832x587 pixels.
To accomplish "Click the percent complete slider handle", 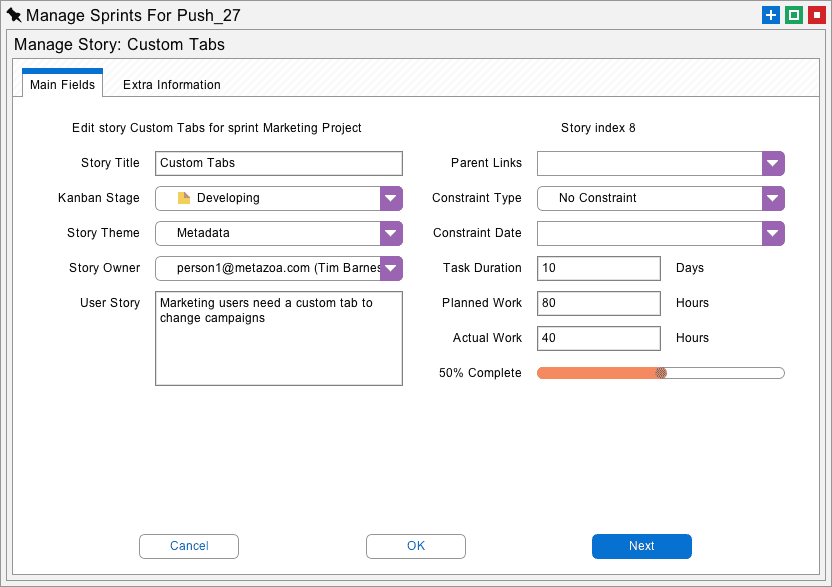I will tap(661, 373).
